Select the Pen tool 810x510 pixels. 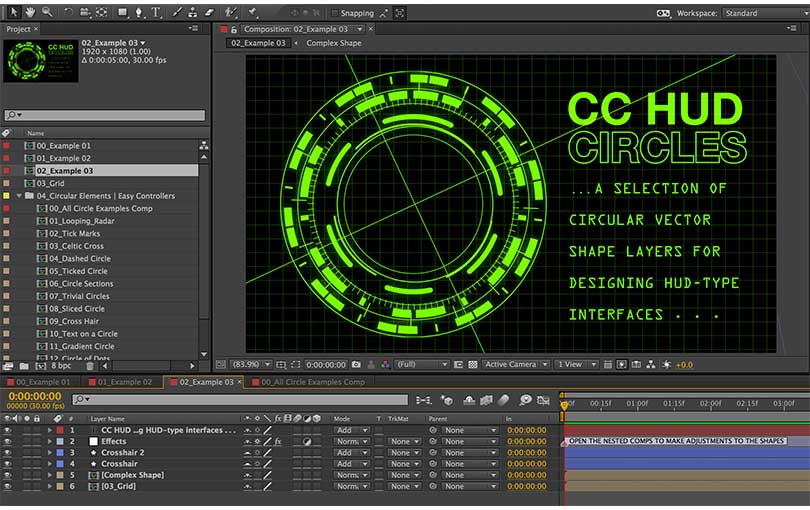[x=139, y=12]
